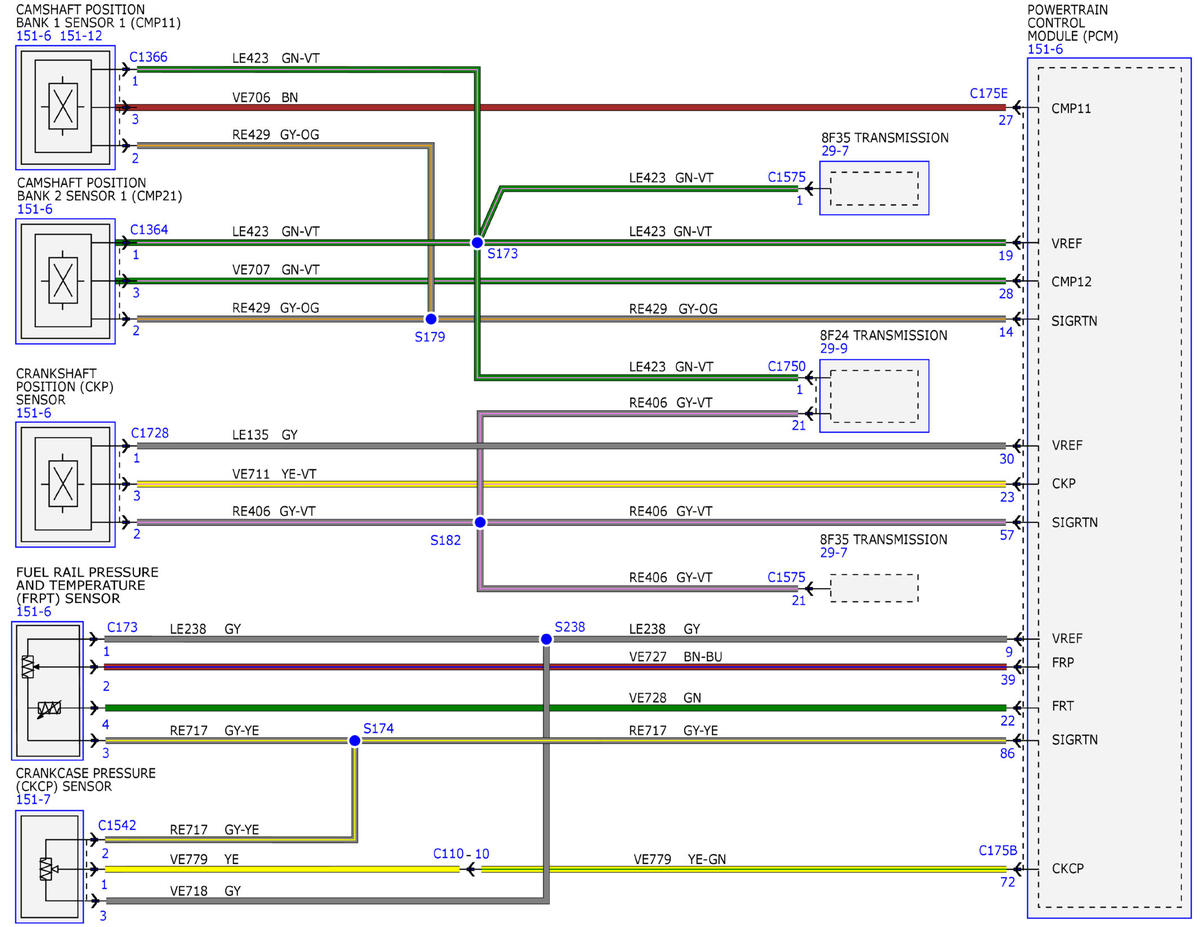Viewport: 1200px width, 927px height.
Task: Select the "FRP" PCM pin name
Action: click(1064, 662)
